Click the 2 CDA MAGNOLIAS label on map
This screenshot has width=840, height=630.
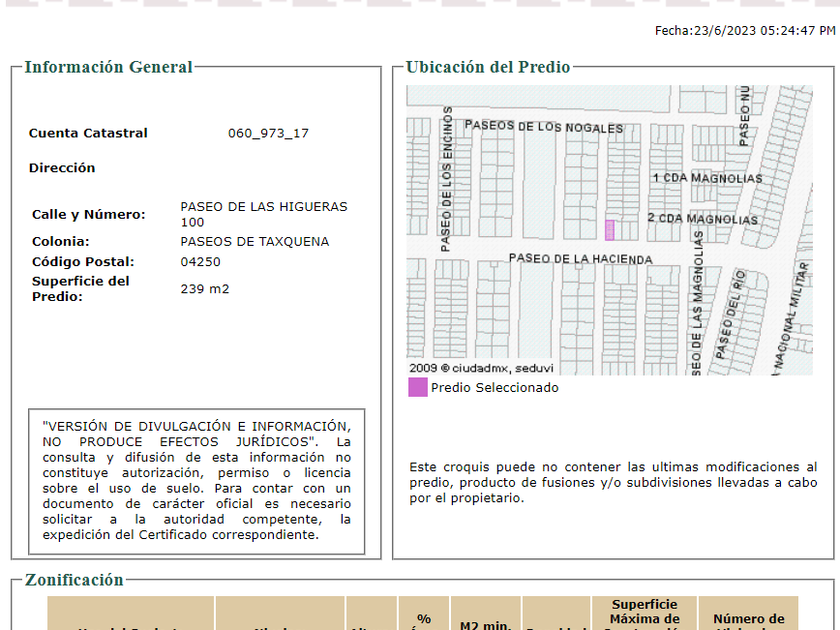tap(702, 218)
